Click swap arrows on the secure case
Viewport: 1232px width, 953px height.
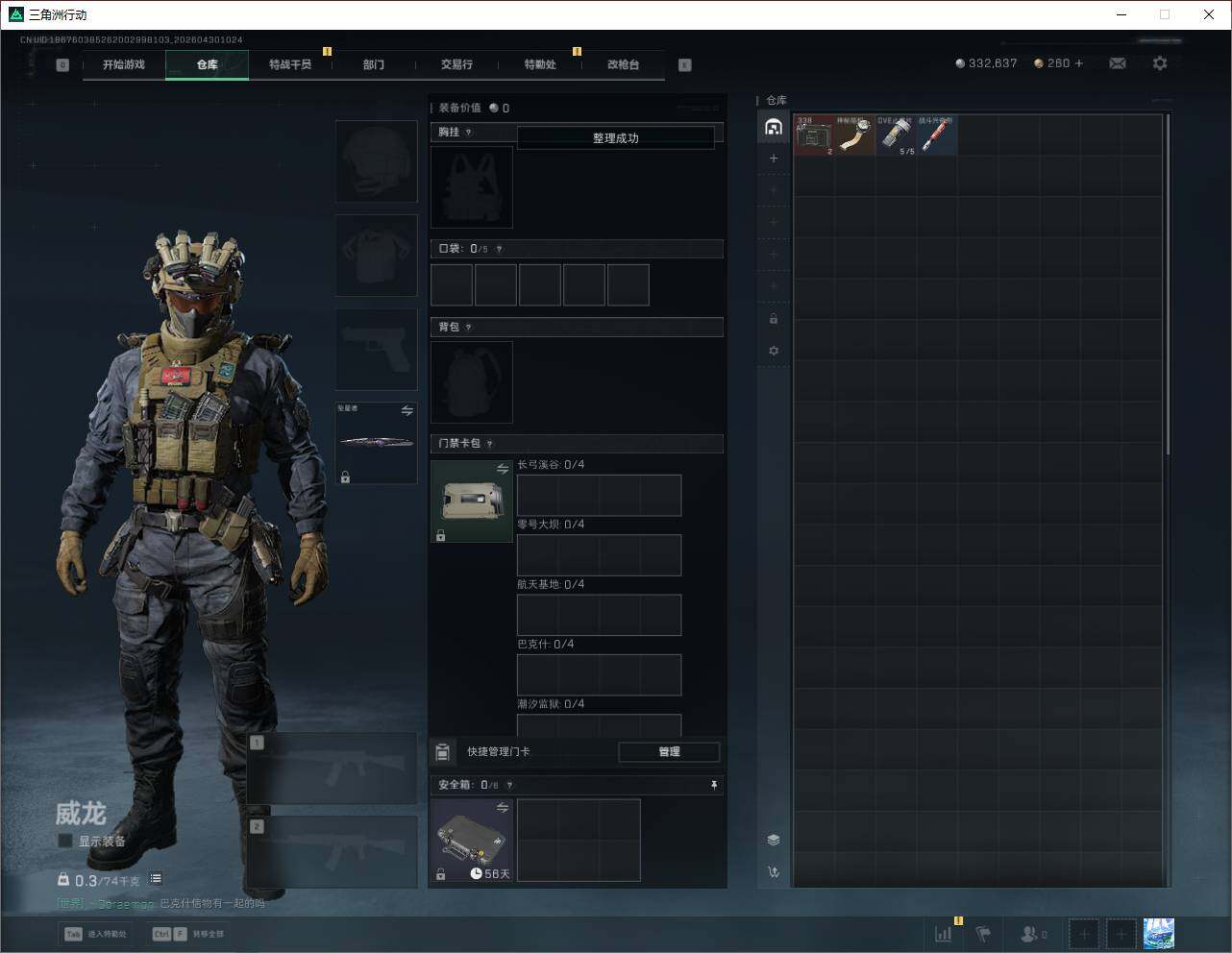pyautogui.click(x=503, y=808)
